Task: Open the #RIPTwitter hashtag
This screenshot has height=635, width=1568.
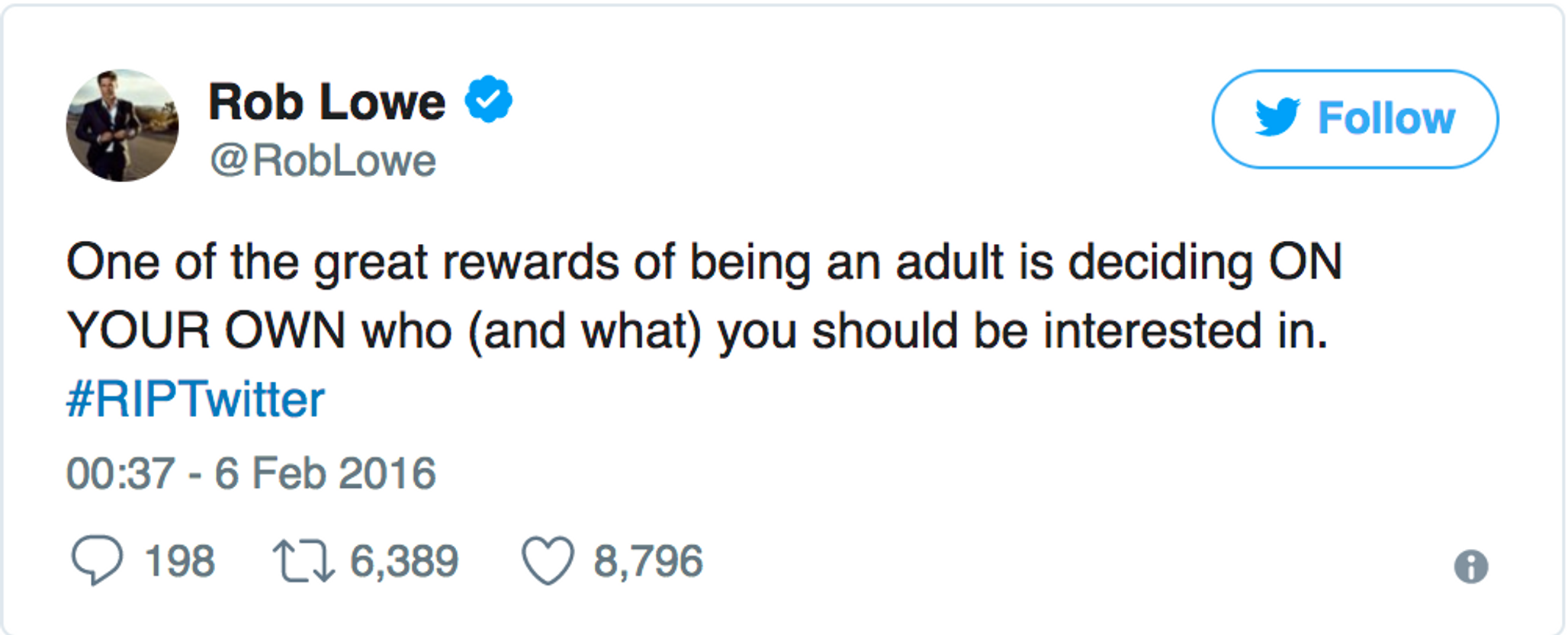Action: (196, 399)
